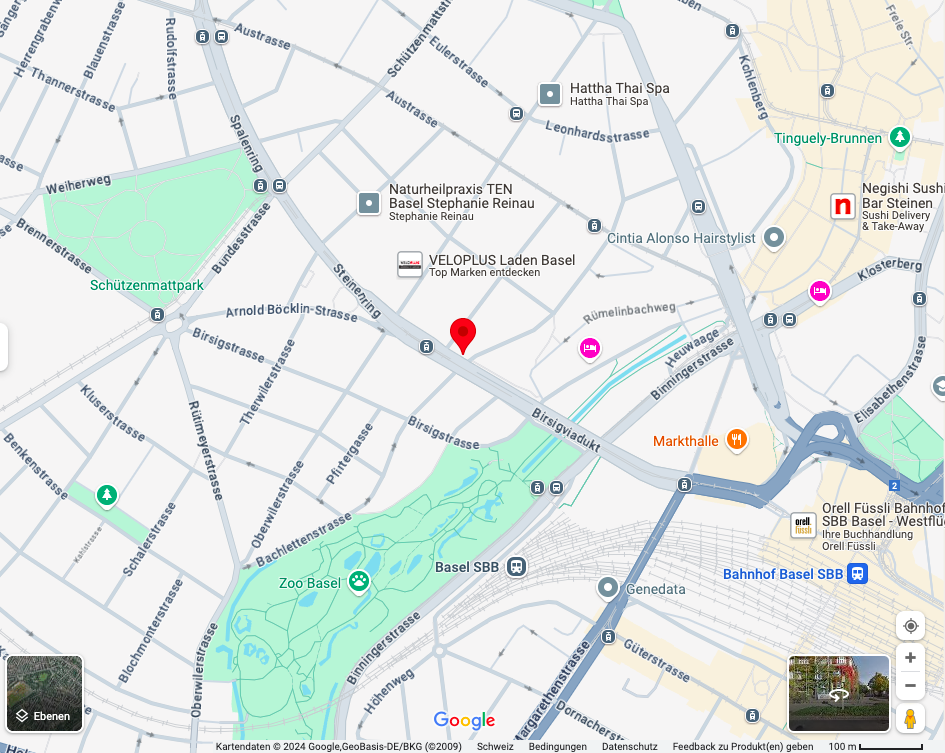Select the VELOPLUS Laden Basel store icon
Screen dimensions: 945x753
click(x=410, y=265)
